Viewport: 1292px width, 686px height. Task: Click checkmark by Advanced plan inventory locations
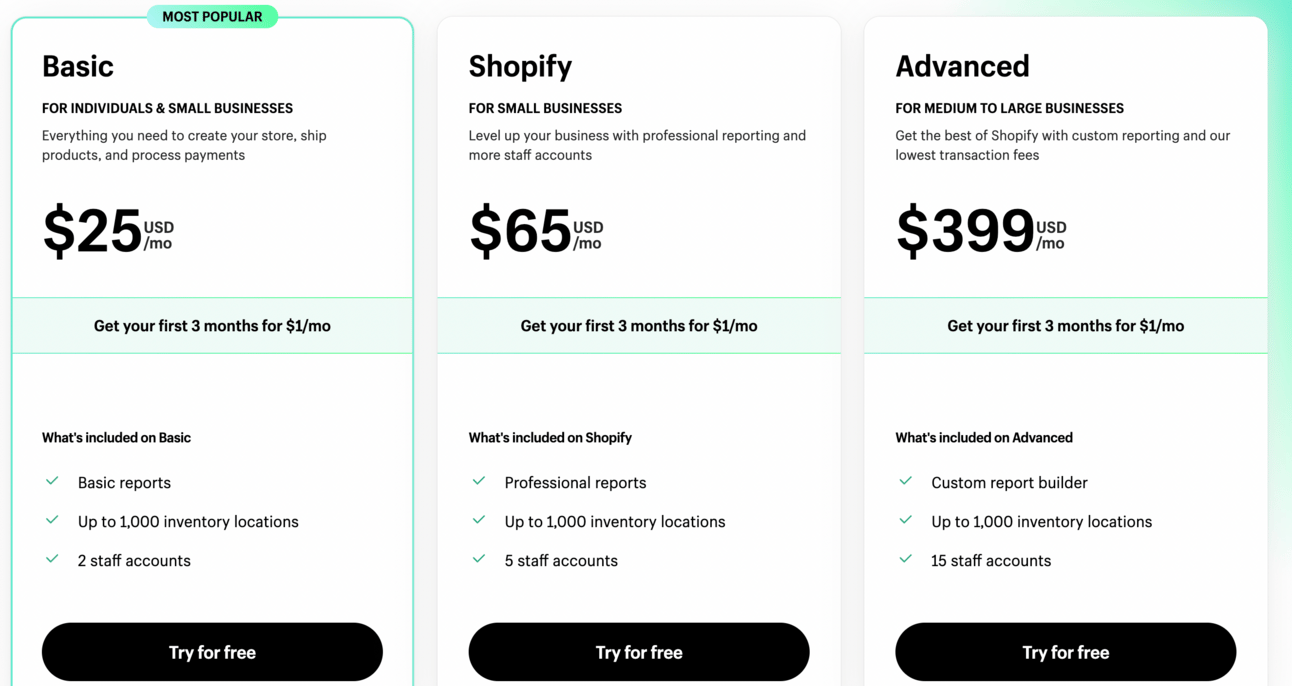906,520
